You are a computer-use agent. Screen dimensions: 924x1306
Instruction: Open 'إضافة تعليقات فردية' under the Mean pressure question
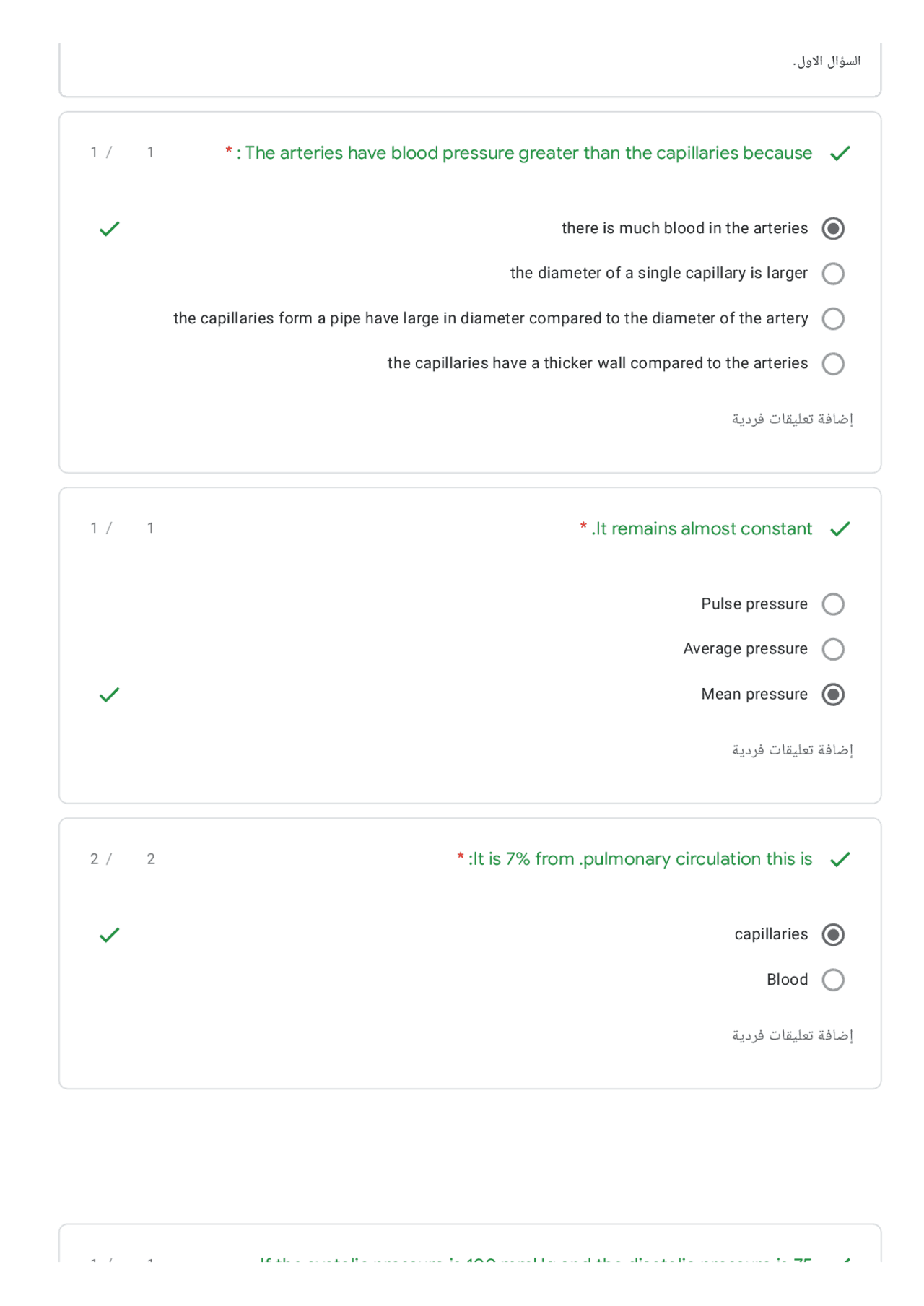(x=792, y=751)
